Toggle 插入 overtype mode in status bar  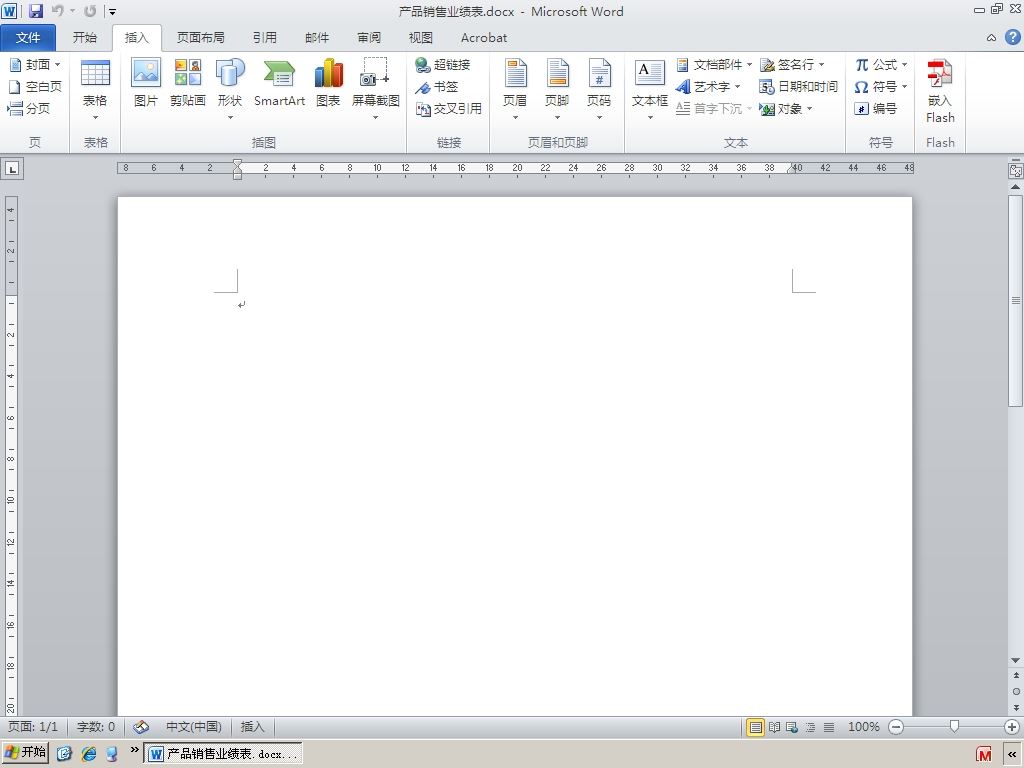[x=253, y=727]
